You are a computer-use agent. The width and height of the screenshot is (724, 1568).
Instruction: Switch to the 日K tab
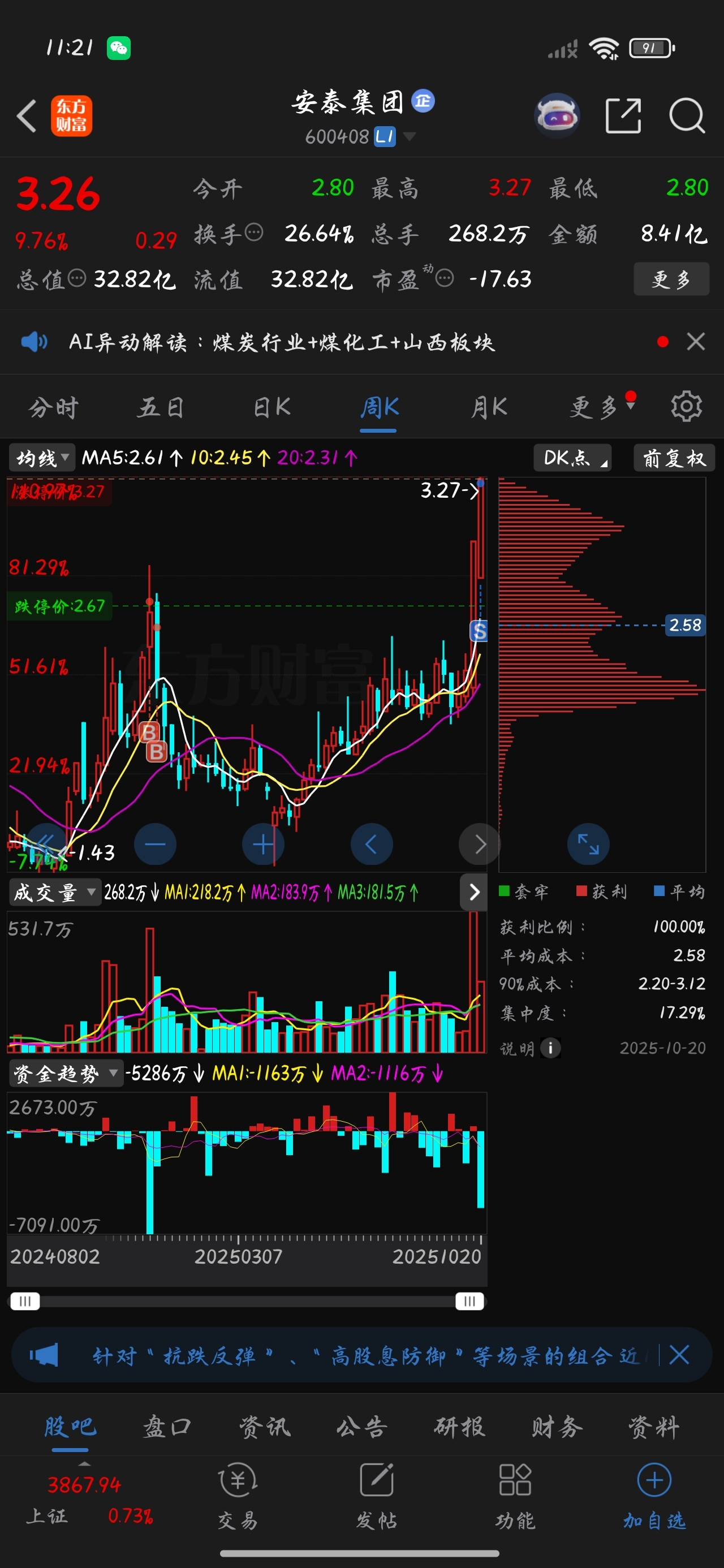tap(271, 407)
